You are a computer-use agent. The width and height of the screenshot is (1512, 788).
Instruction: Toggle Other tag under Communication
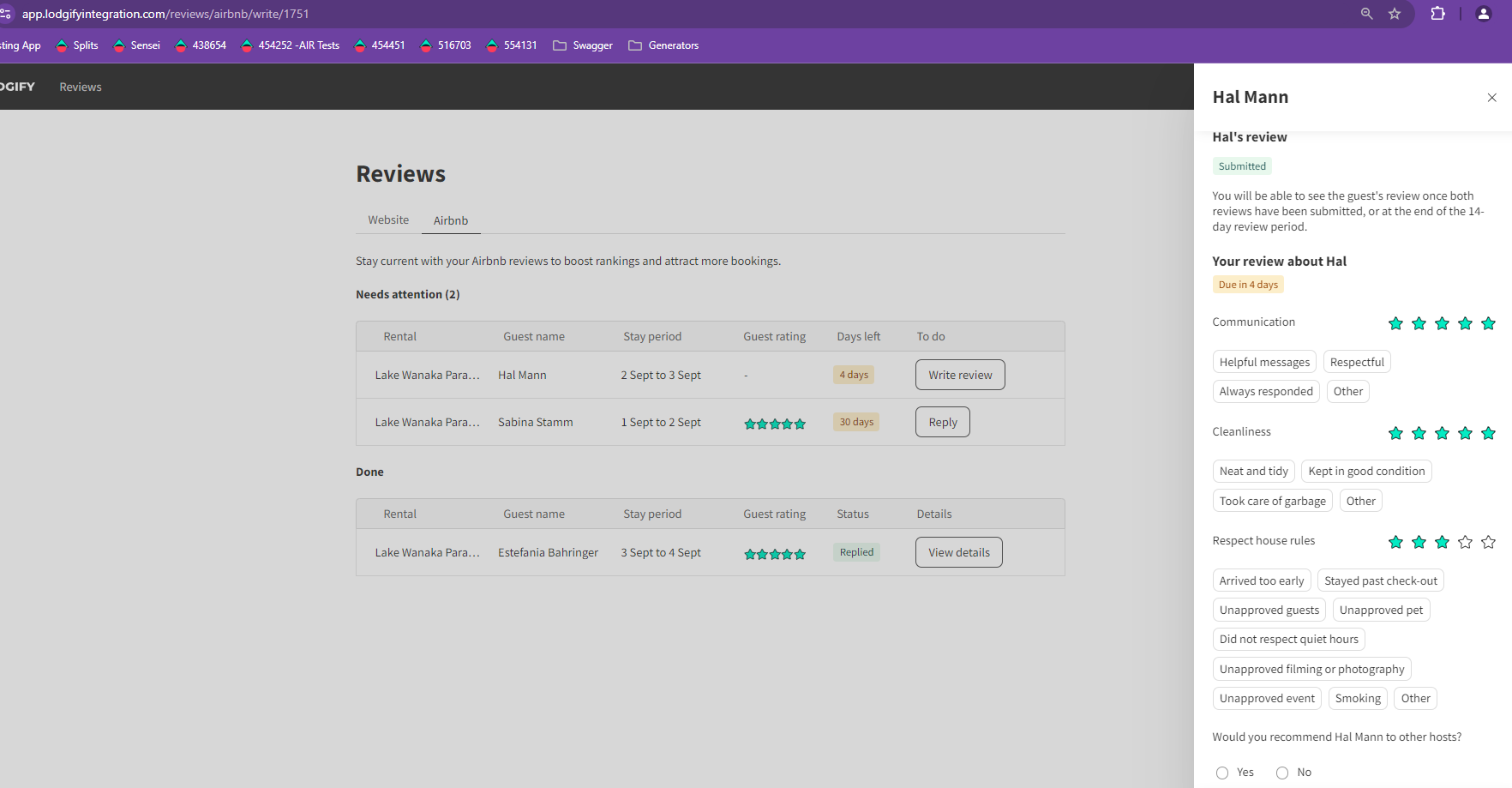[x=1347, y=391]
